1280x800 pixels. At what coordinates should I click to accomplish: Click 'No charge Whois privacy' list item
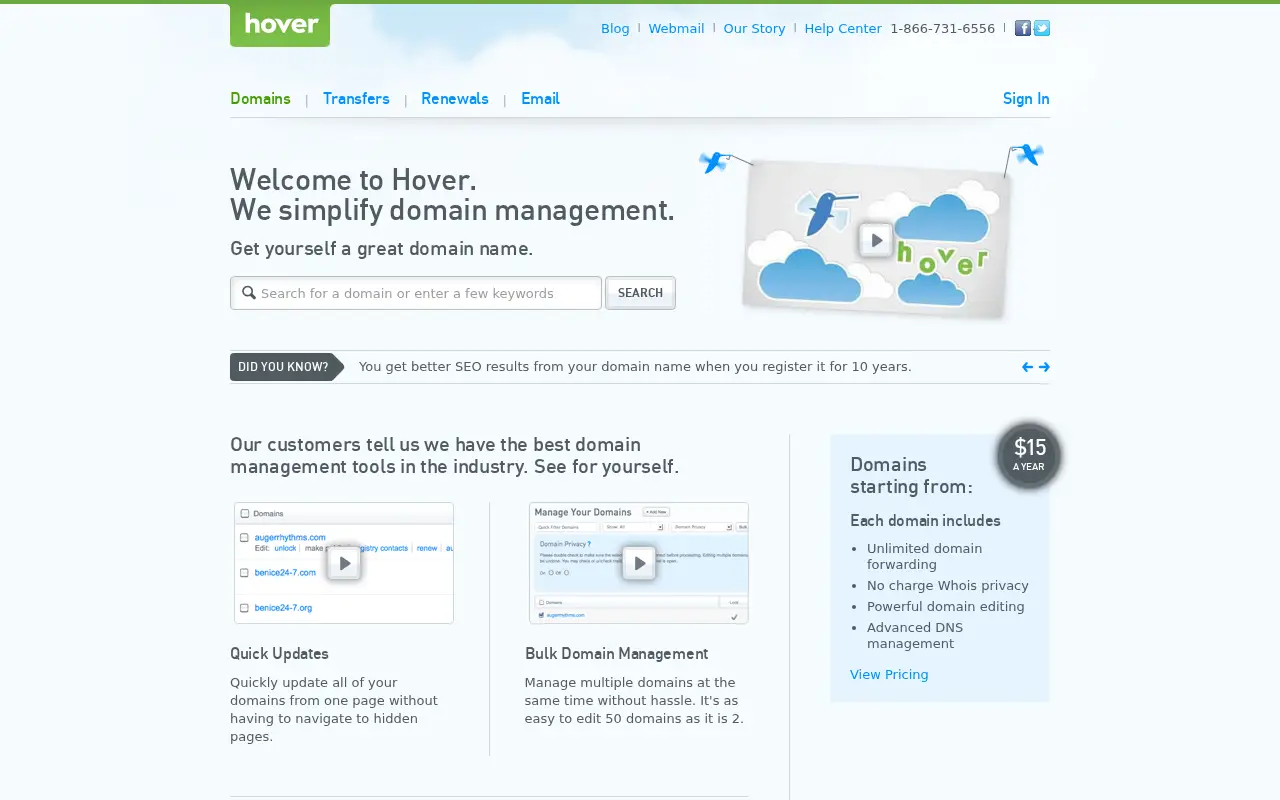tap(948, 586)
